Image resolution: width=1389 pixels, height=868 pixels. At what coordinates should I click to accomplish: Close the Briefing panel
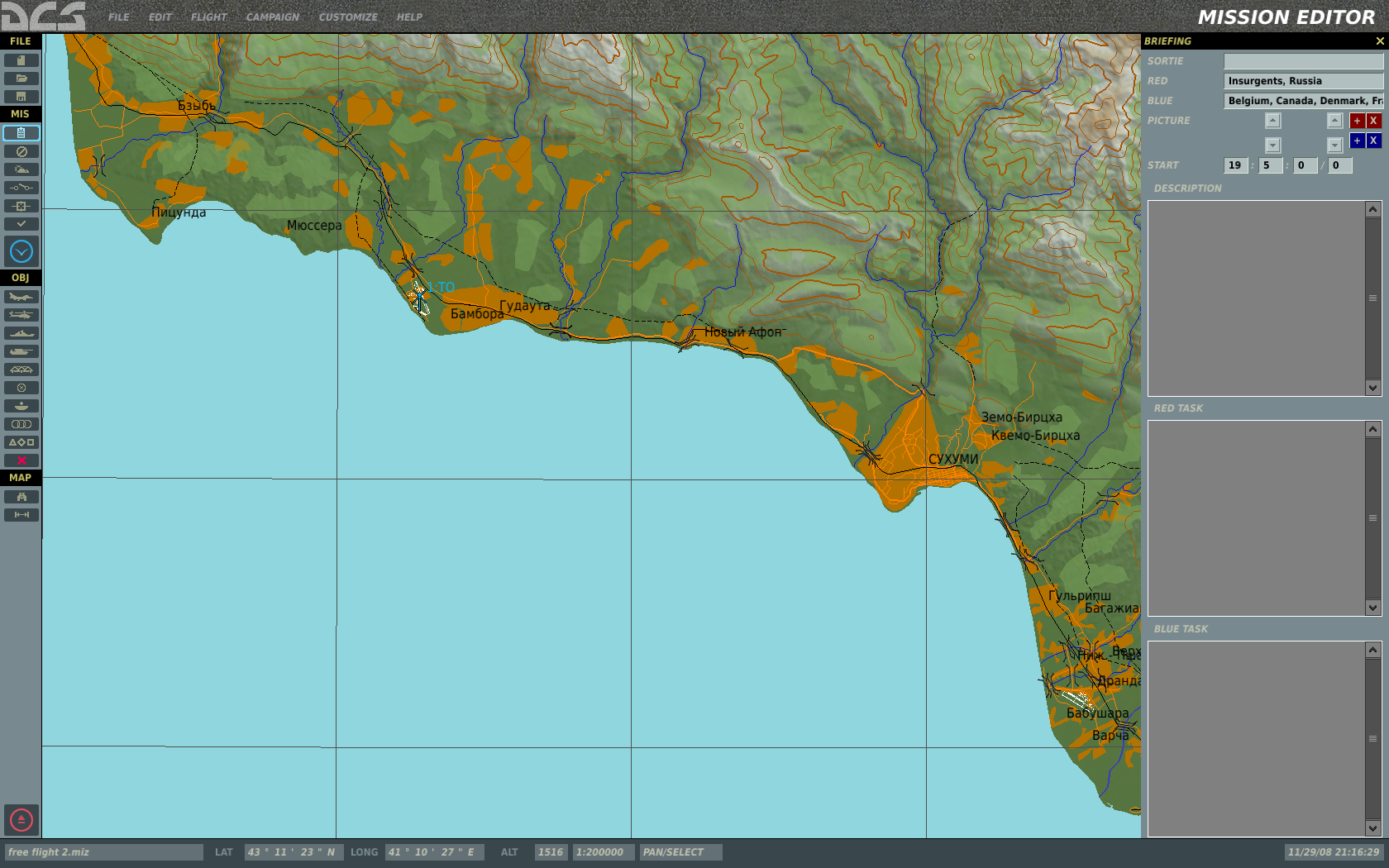[x=1380, y=41]
